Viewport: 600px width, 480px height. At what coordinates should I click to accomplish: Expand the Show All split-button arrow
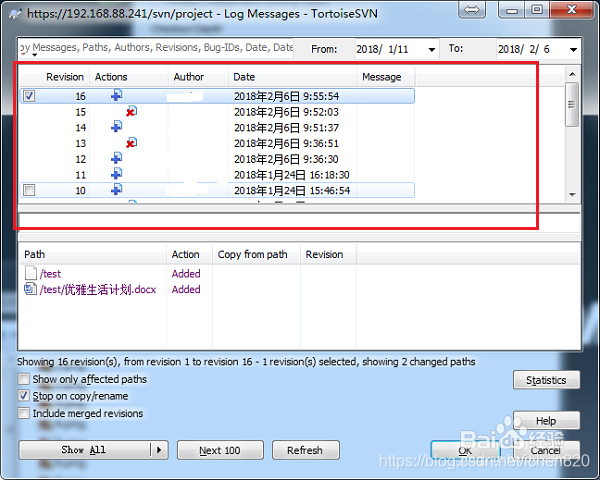click(159, 450)
